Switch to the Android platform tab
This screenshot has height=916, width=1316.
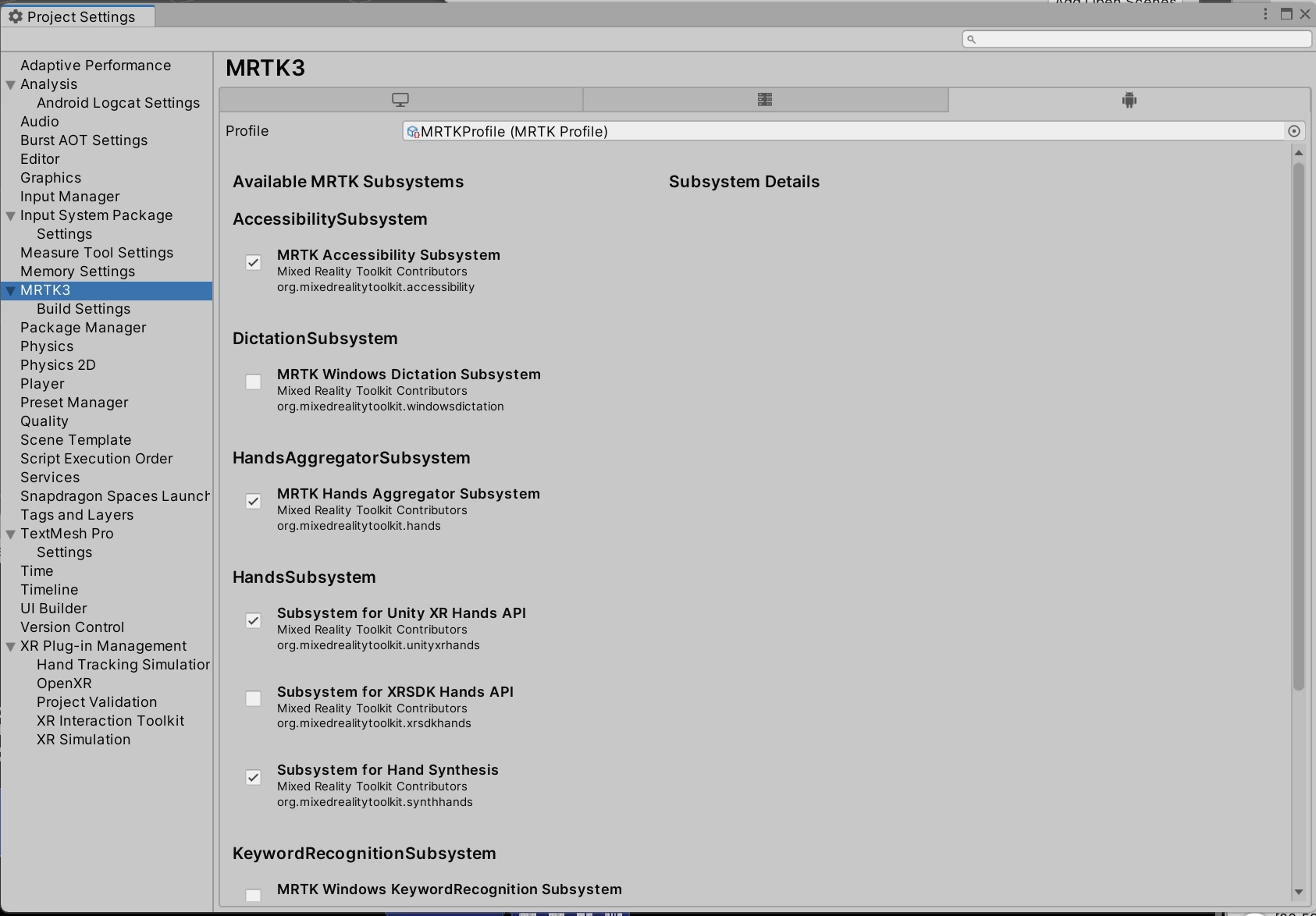(1129, 100)
